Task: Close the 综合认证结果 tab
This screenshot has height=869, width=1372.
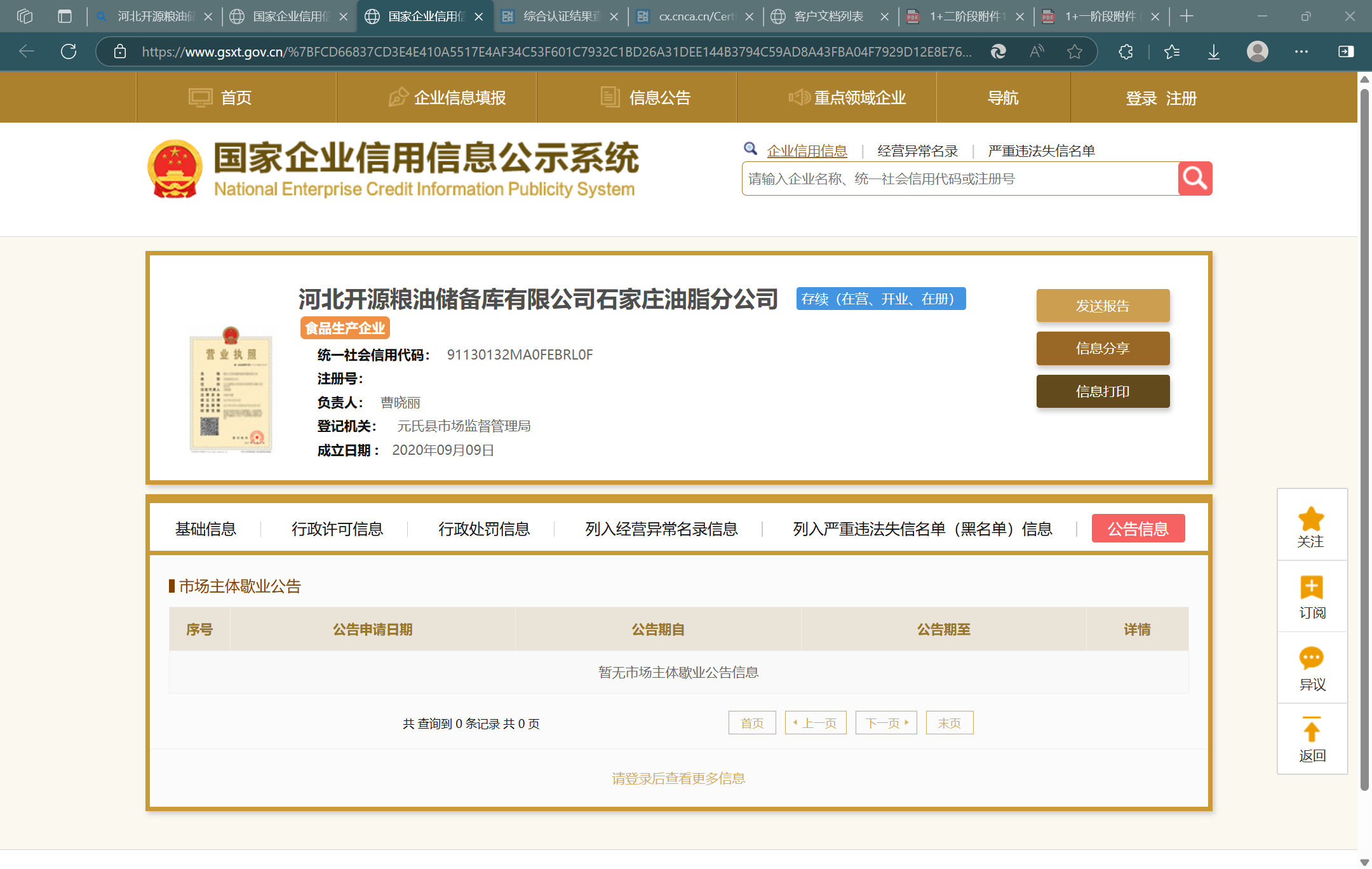Action: pyautogui.click(x=614, y=17)
